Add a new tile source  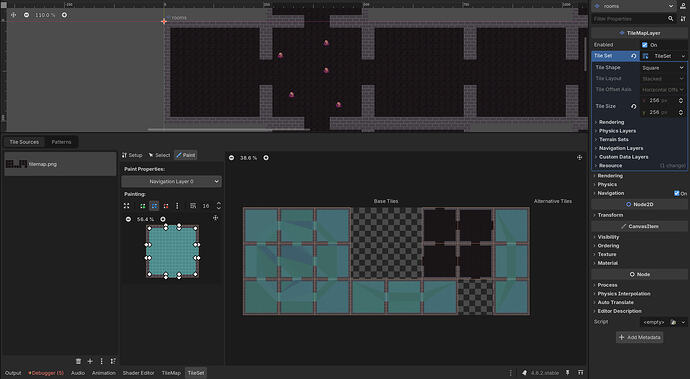pyautogui.click(x=90, y=361)
